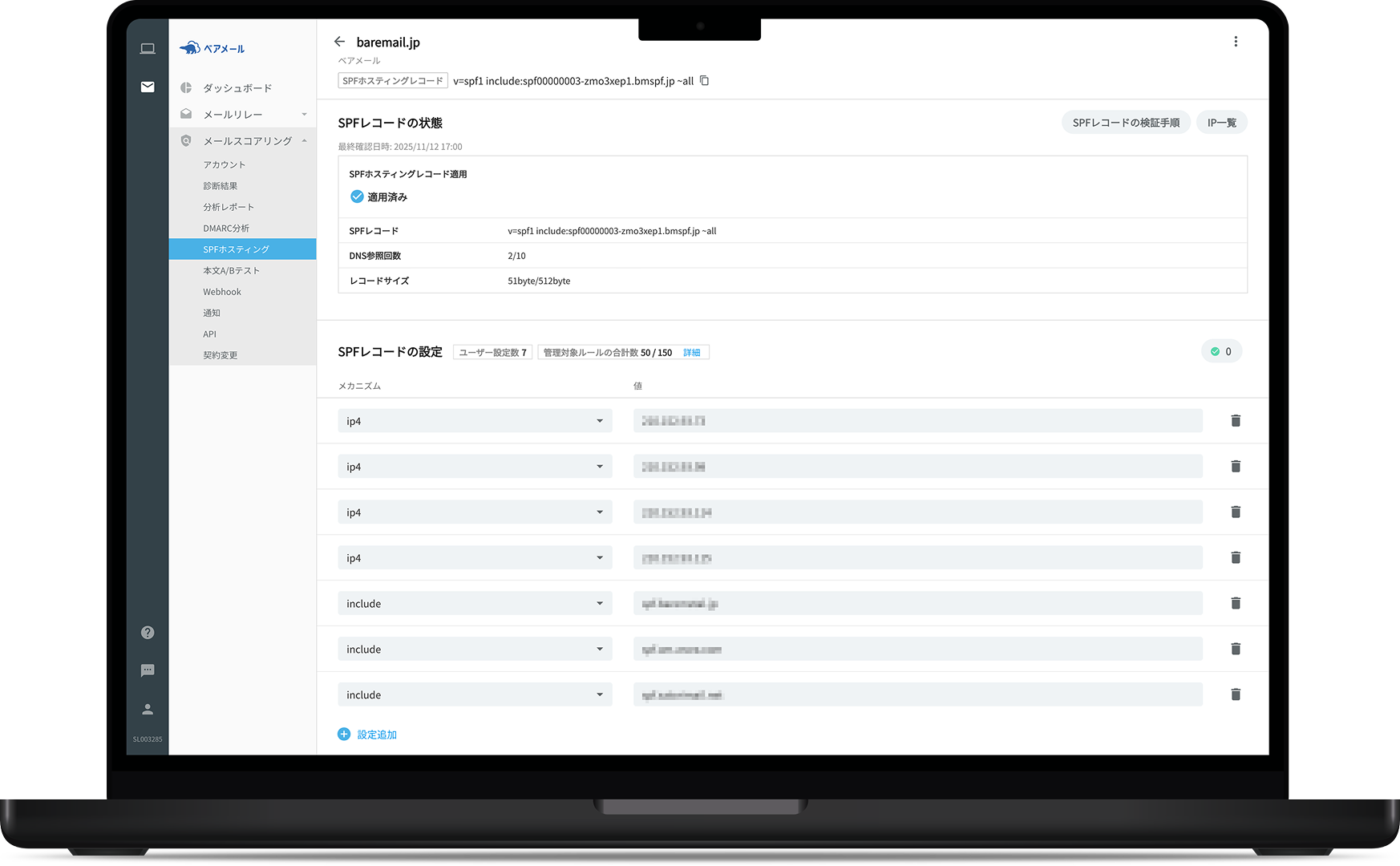The width and height of the screenshot is (1400, 866).
Task: Open the chat bubble icon in the sidebar
Action: [x=148, y=670]
